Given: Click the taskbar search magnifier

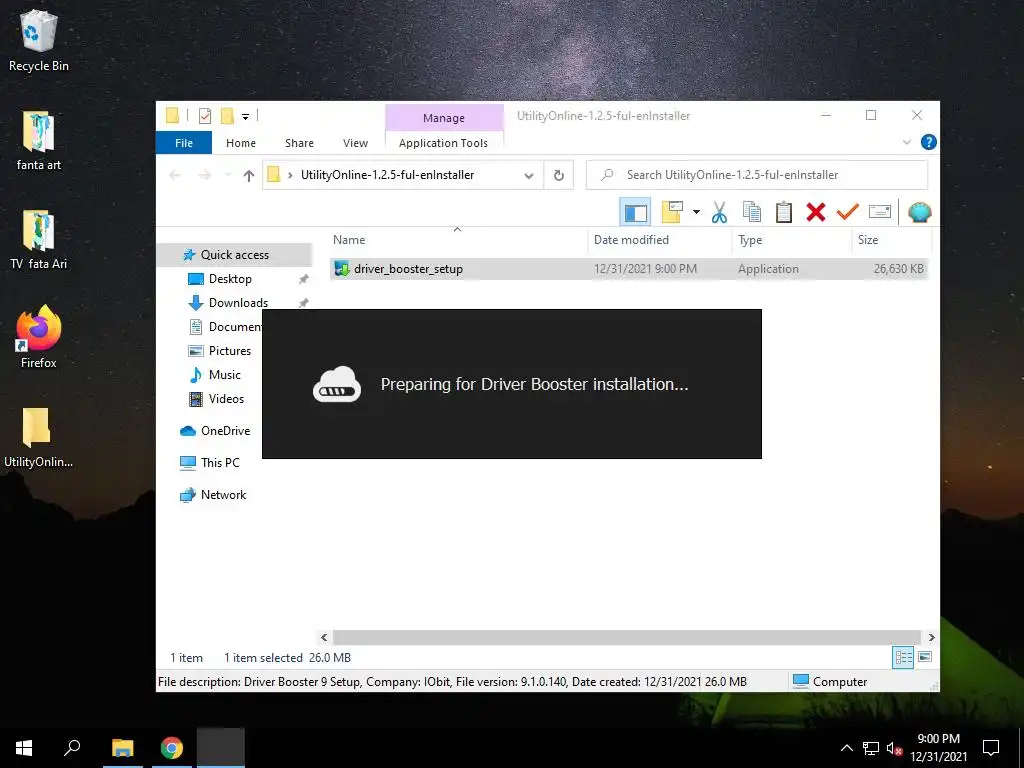Looking at the screenshot, I should click(72, 748).
